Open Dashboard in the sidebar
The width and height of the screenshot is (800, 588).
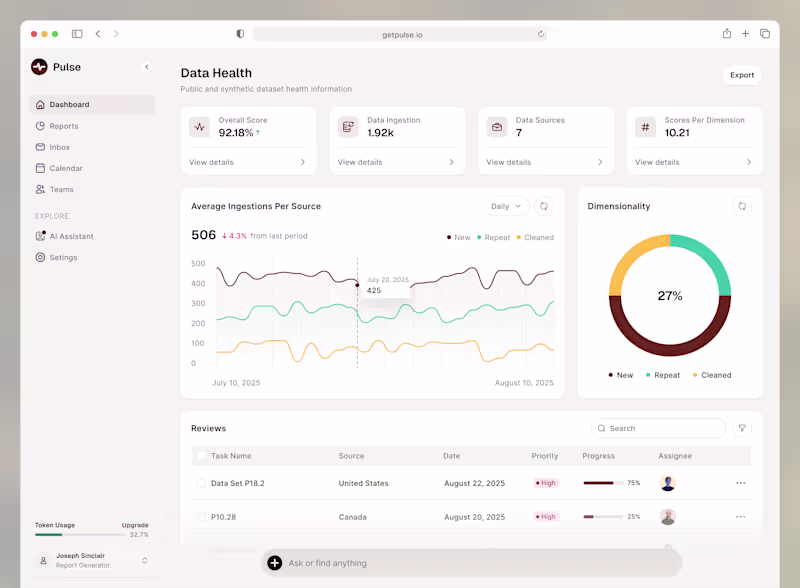[x=92, y=105]
